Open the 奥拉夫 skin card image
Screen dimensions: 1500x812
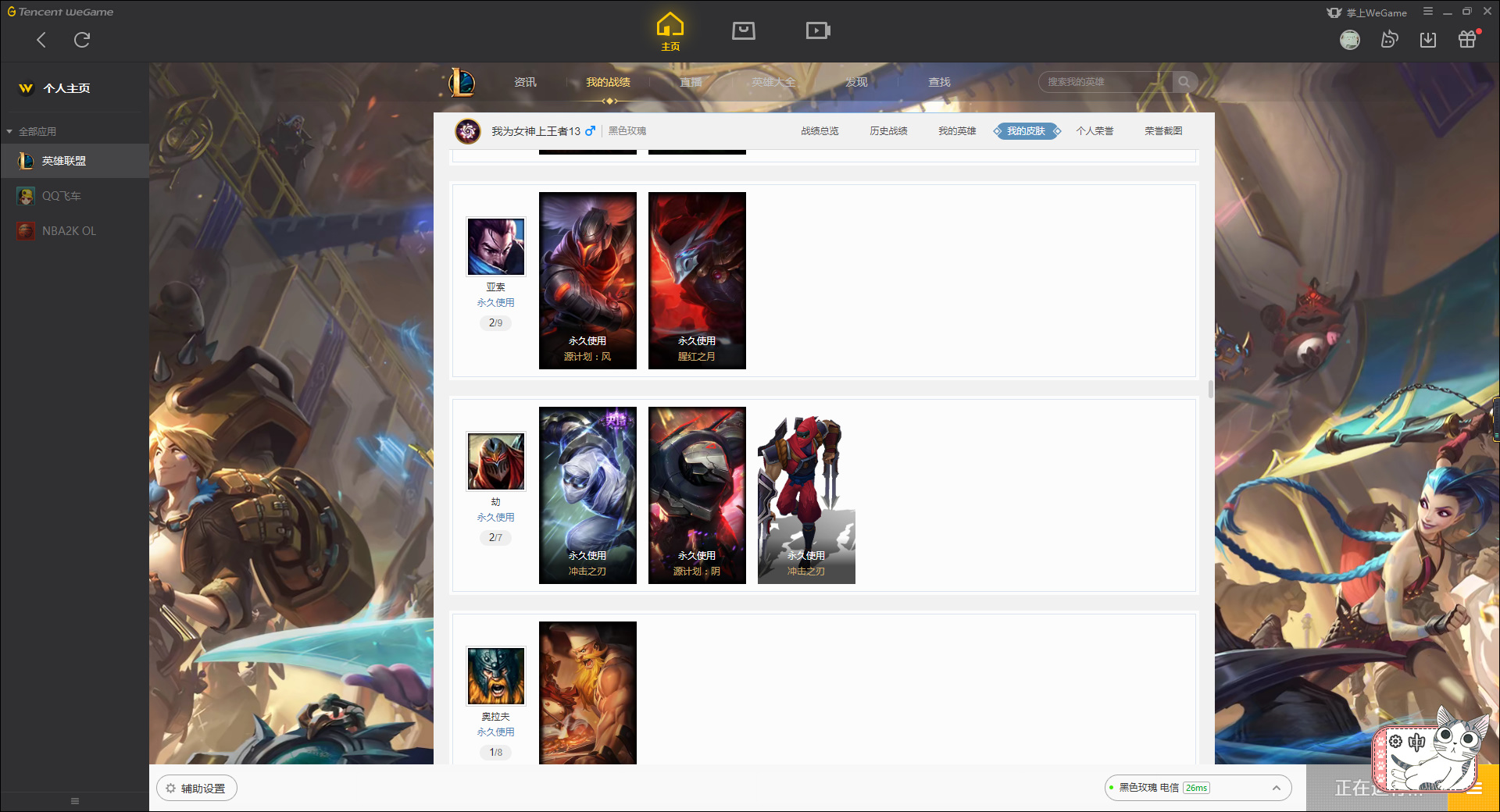(x=587, y=693)
